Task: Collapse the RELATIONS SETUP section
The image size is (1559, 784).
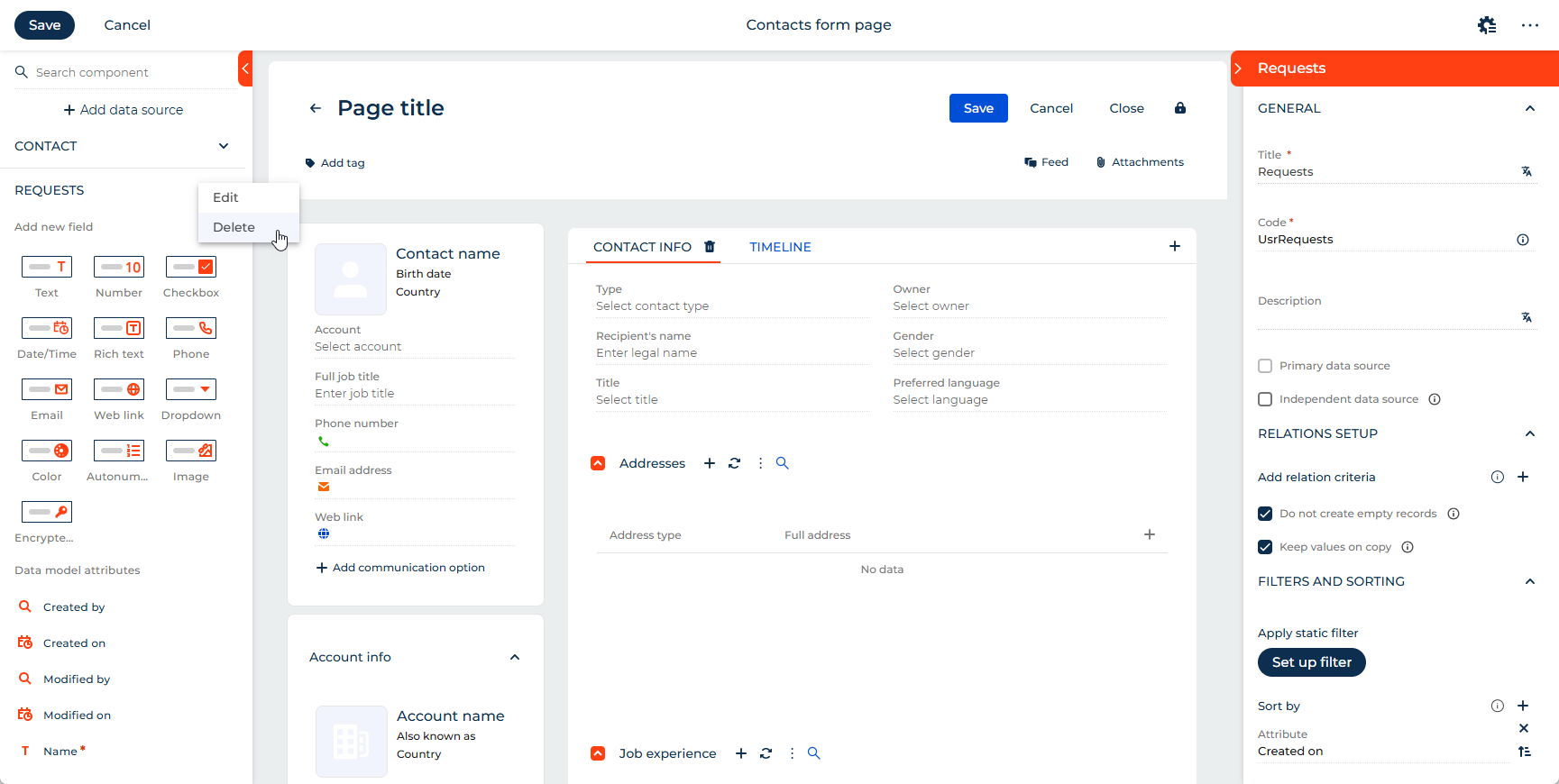Action: [1529, 433]
